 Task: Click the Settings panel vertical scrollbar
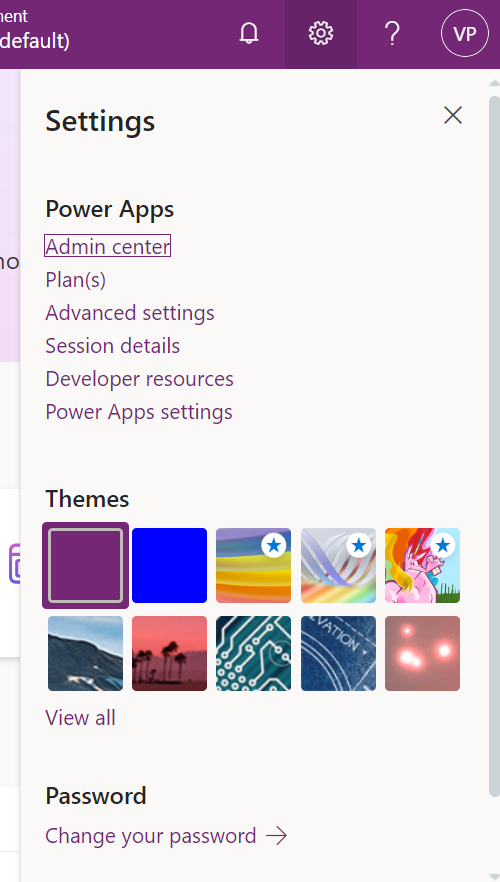click(494, 444)
